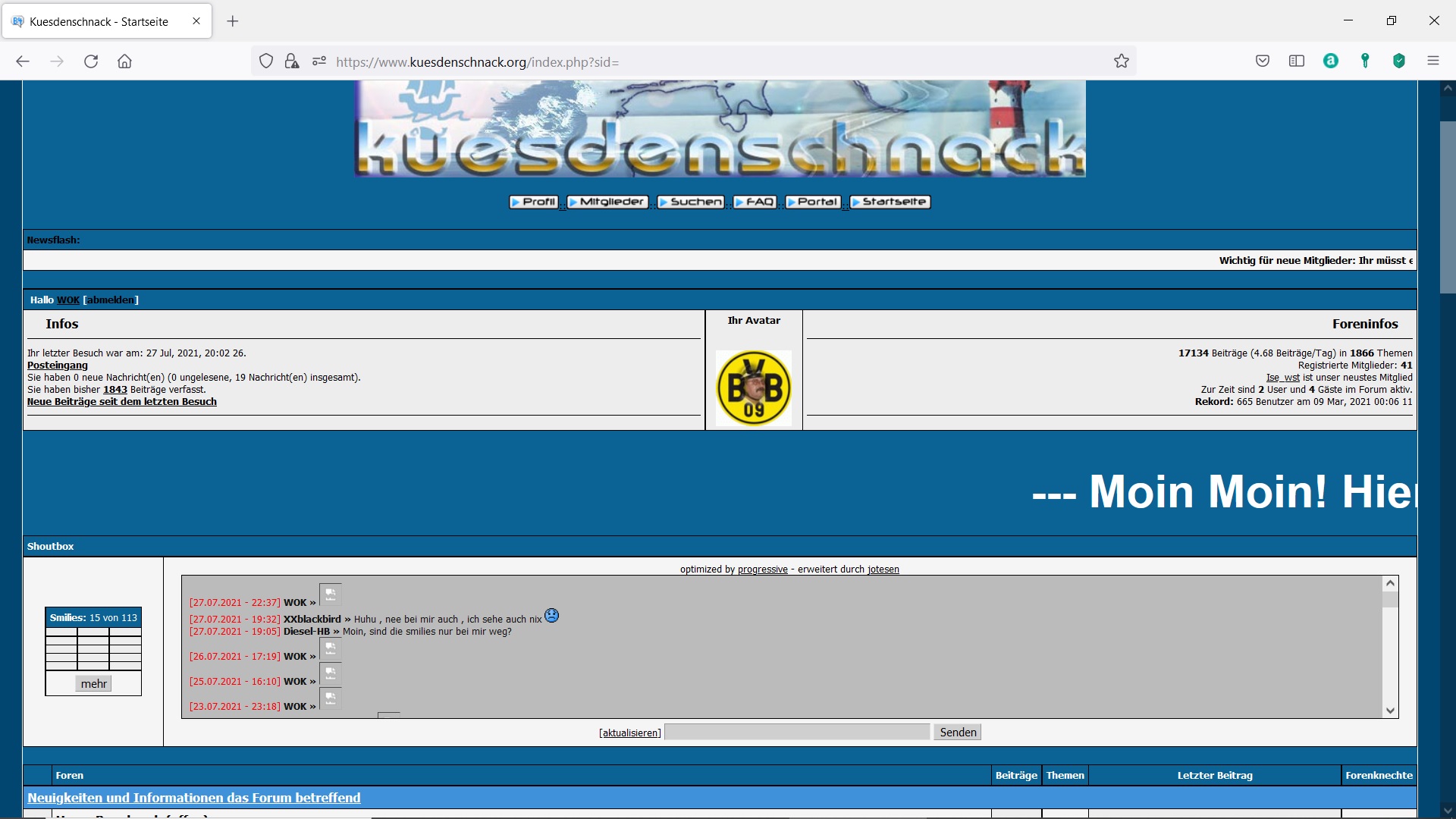Open the site permissions icon in the address bar
Screen dimensions: 1456x819
pos(319,61)
